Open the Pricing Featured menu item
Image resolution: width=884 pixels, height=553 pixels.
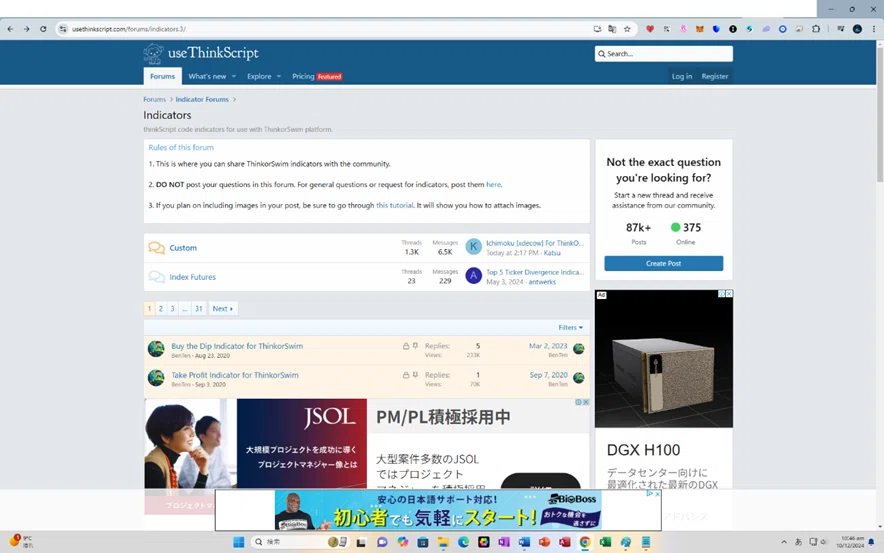(317, 77)
